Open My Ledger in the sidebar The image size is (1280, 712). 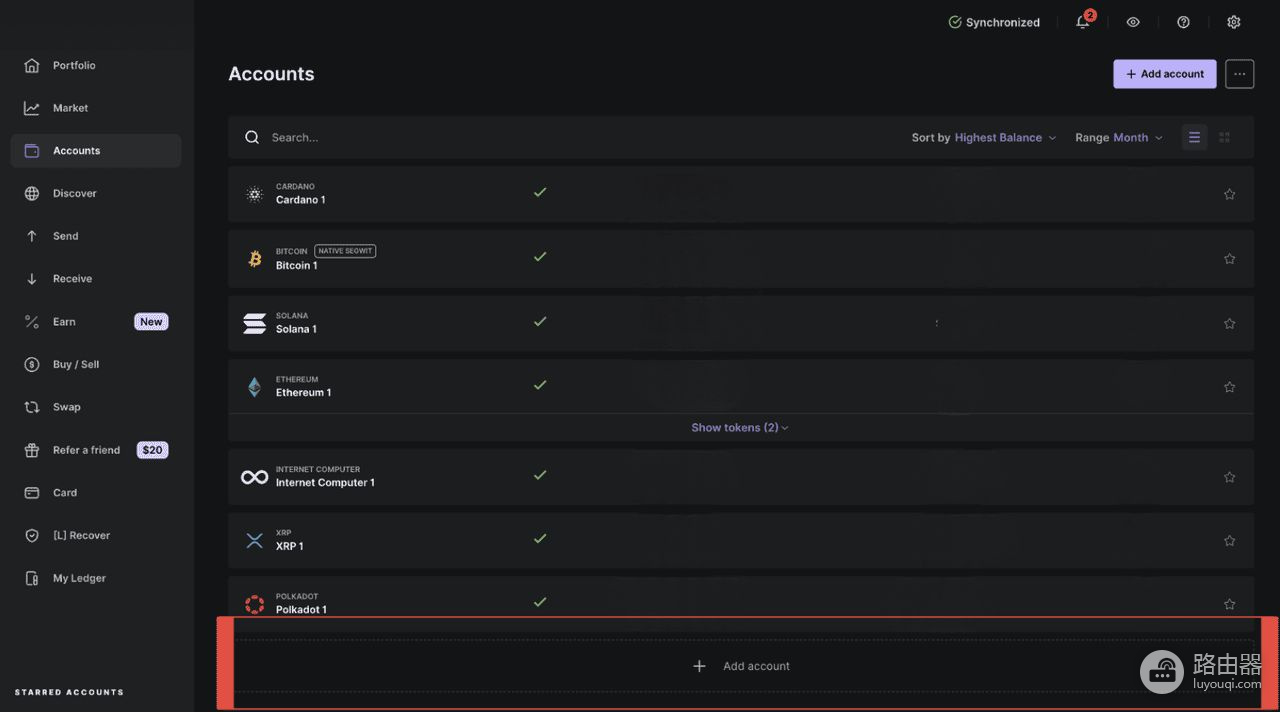pos(96,578)
